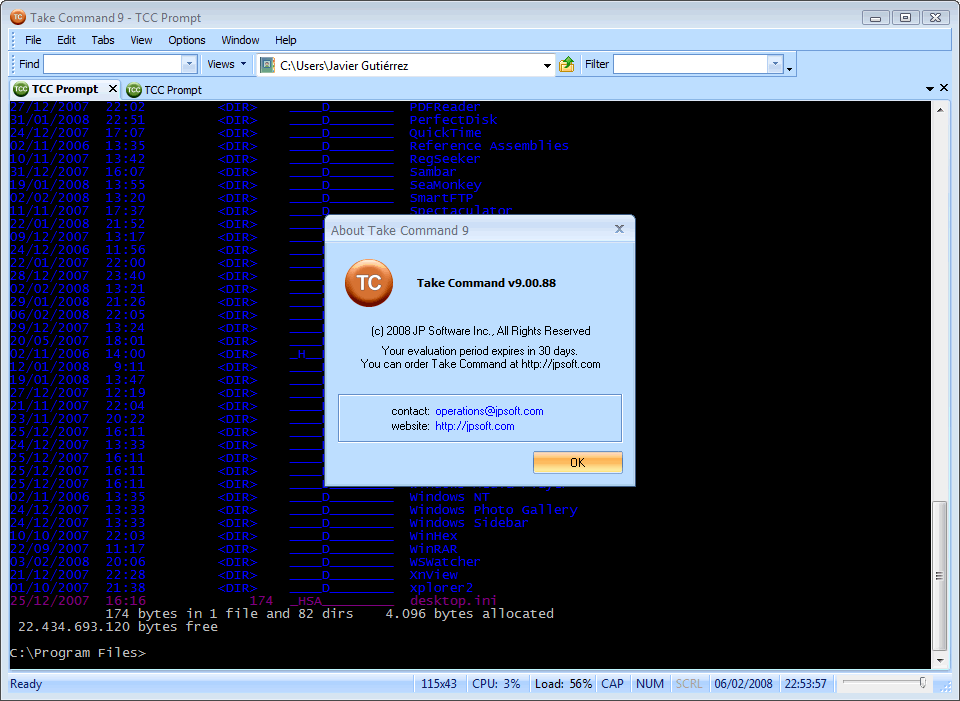Click the PDFReader directory entry
The height and width of the screenshot is (701, 960).
(x=445, y=107)
